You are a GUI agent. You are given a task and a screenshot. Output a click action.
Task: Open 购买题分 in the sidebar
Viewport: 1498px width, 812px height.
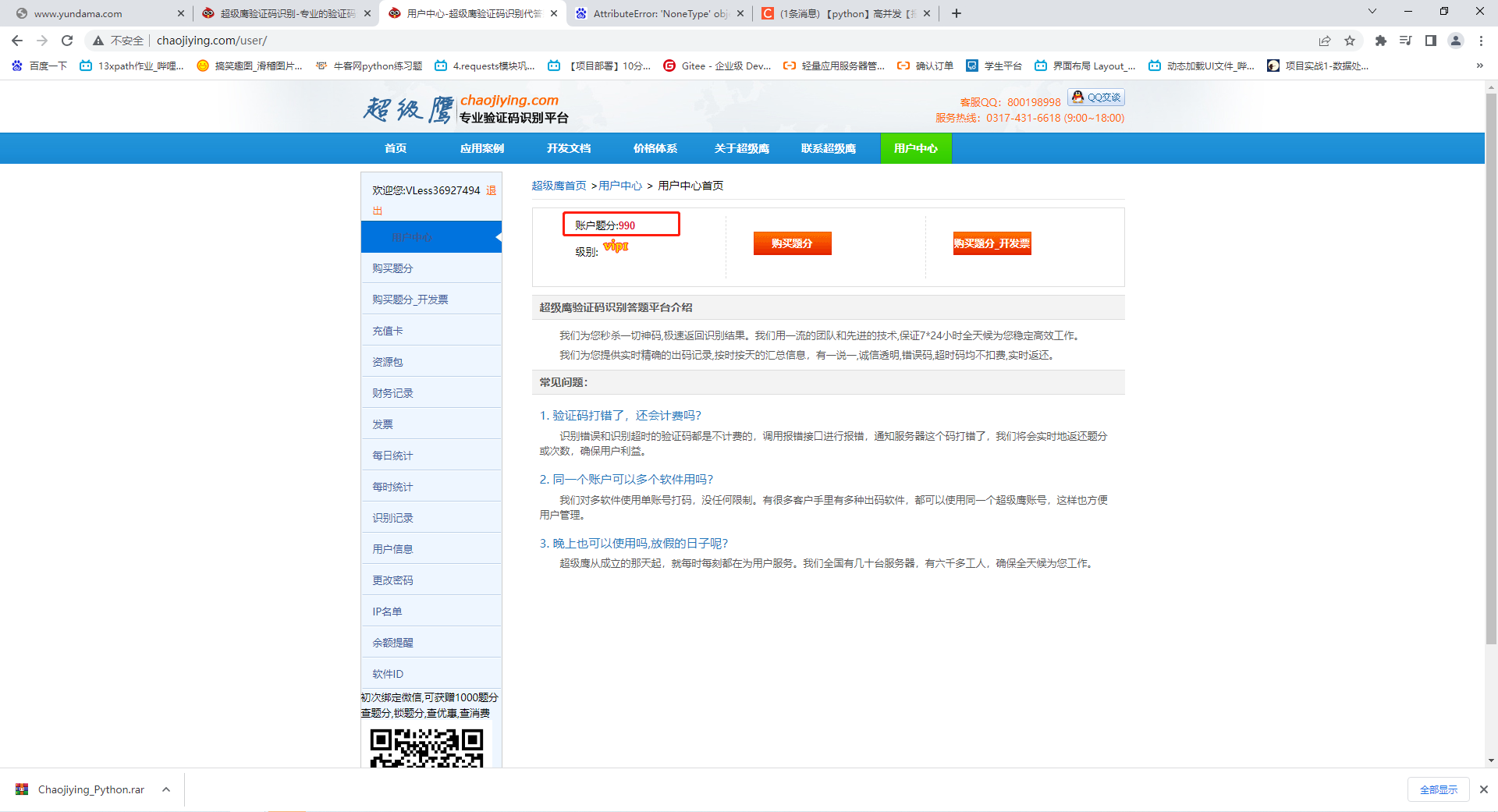pos(431,268)
